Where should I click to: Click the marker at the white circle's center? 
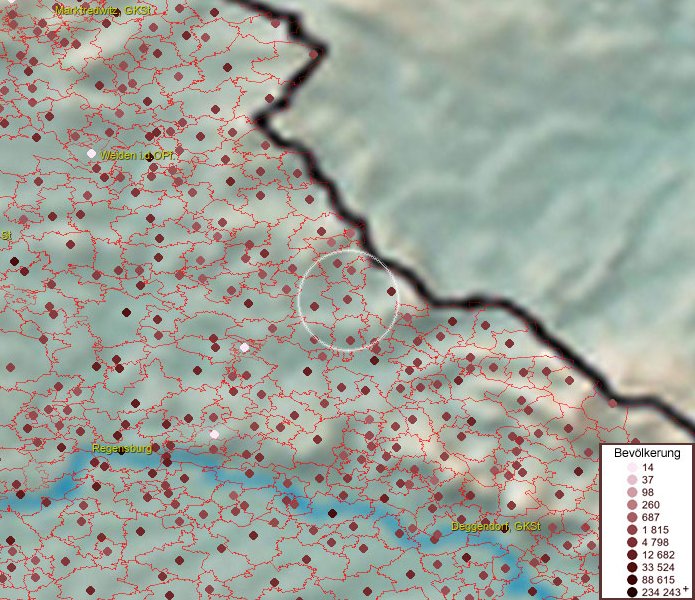pos(347,299)
